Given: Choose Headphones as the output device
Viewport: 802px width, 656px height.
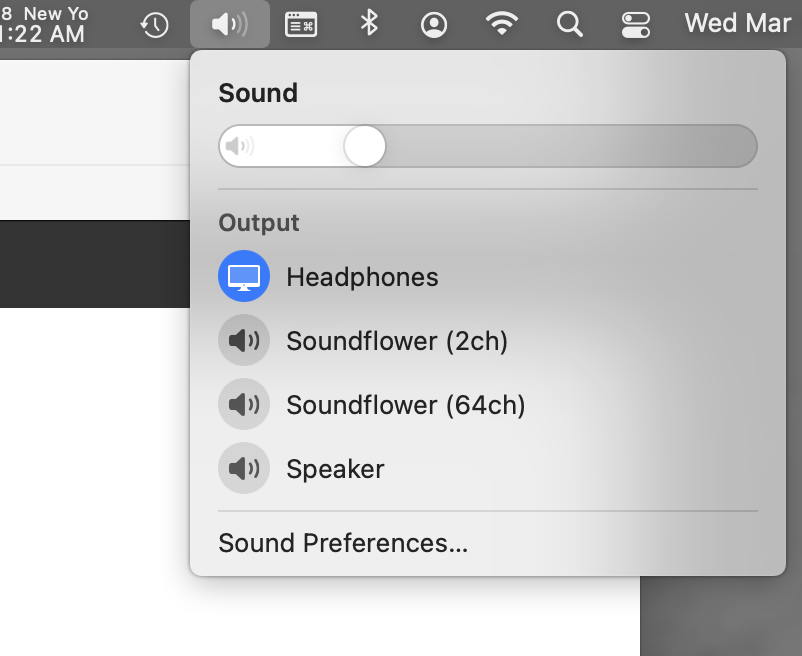Looking at the screenshot, I should 362,277.
